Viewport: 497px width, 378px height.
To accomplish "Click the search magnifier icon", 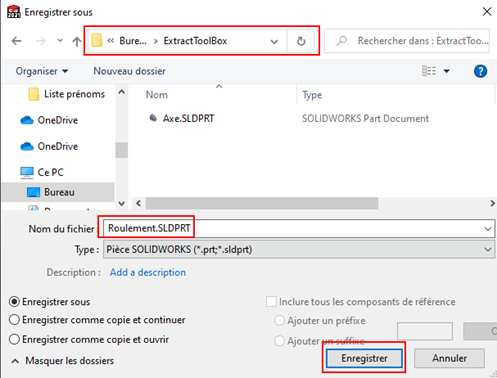I will (341, 41).
